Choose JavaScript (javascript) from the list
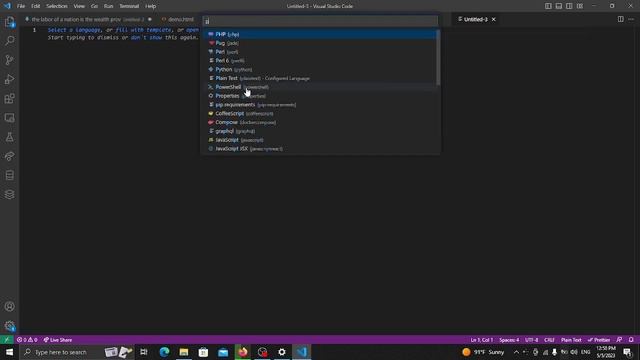This screenshot has width=640, height=360. (x=320, y=140)
